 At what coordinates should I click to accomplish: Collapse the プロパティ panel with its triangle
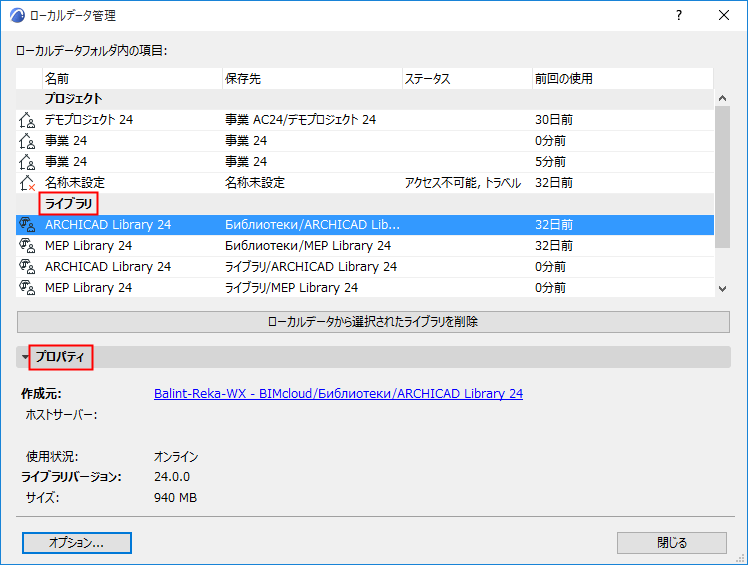point(25,357)
